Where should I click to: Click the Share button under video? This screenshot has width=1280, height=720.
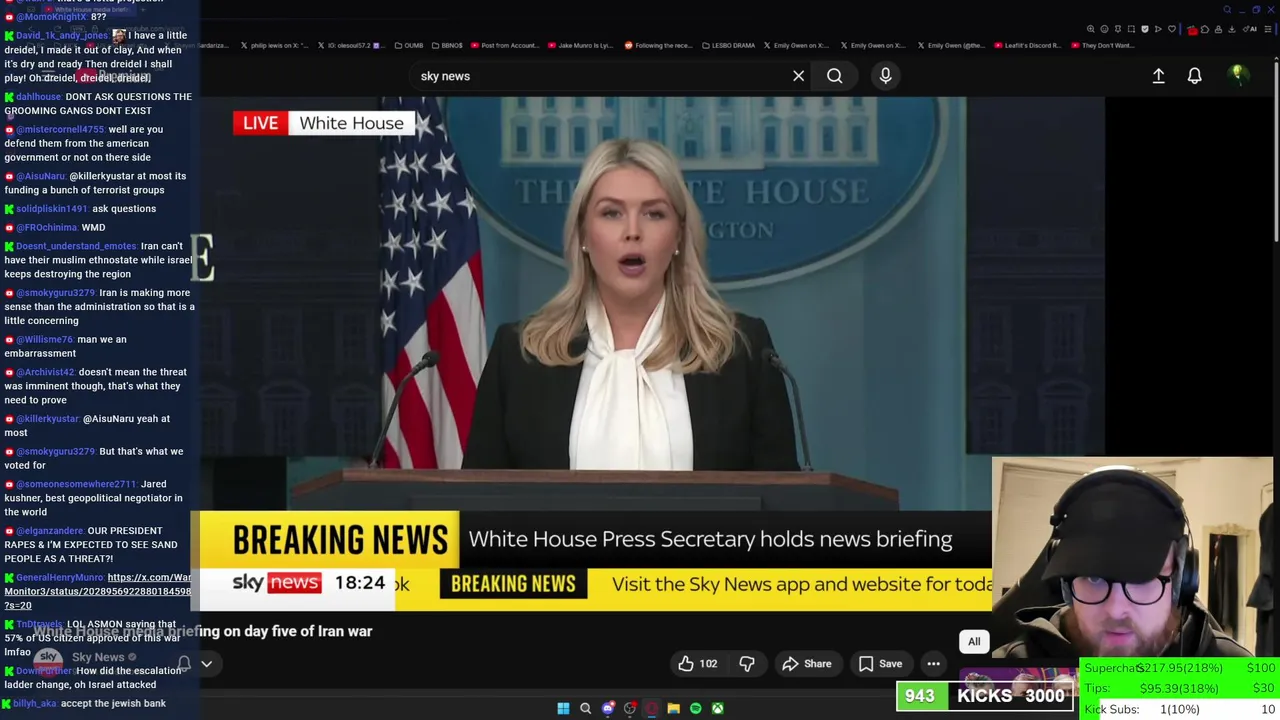click(807, 664)
